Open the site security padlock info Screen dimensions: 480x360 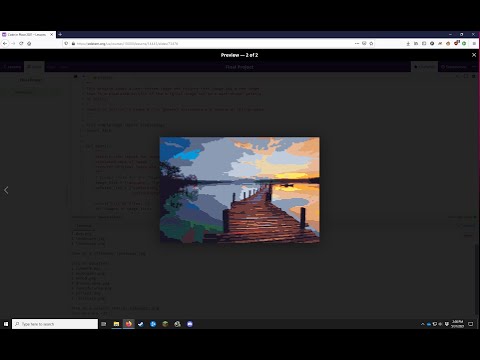coord(73,43)
